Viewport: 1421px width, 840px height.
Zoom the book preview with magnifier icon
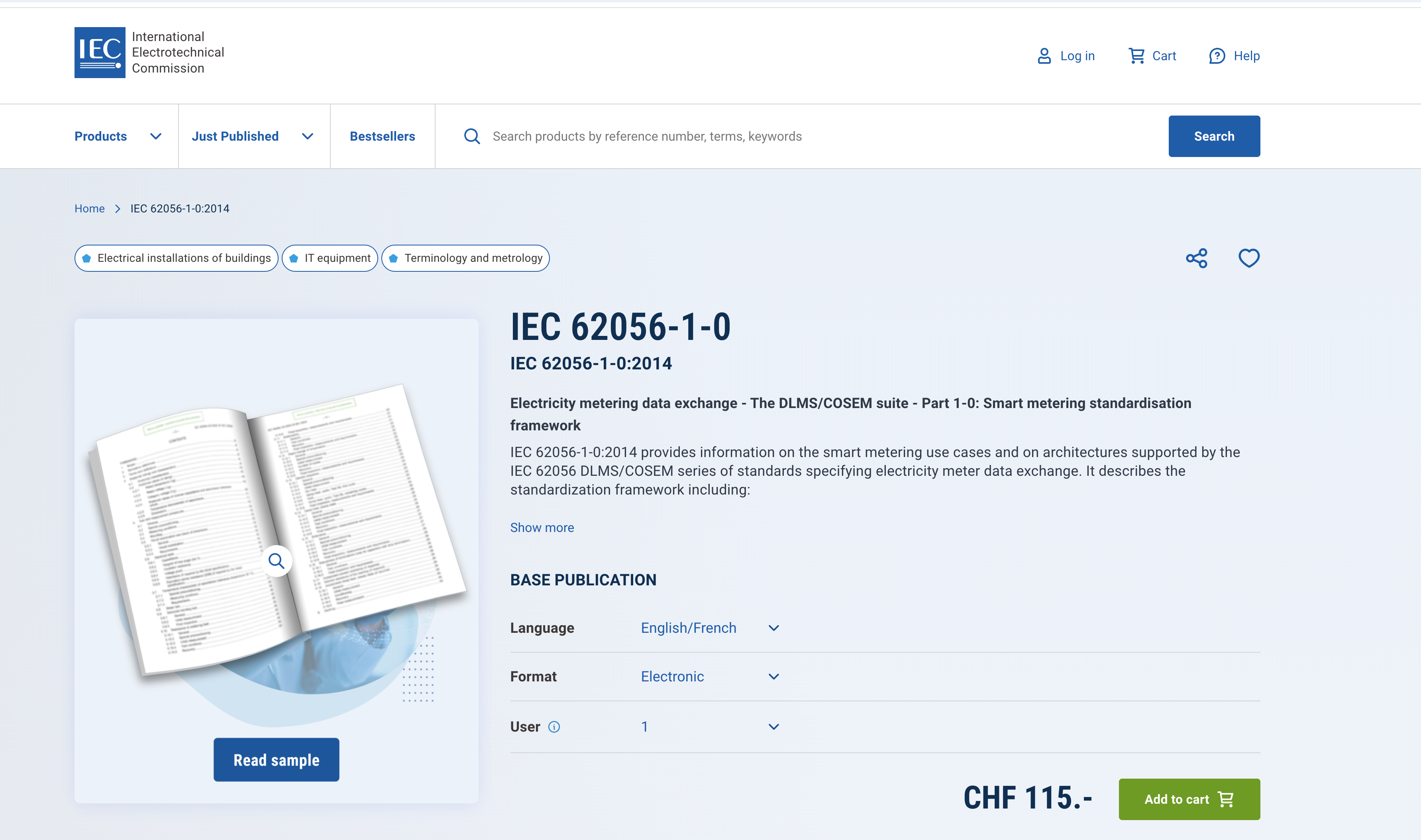point(276,561)
